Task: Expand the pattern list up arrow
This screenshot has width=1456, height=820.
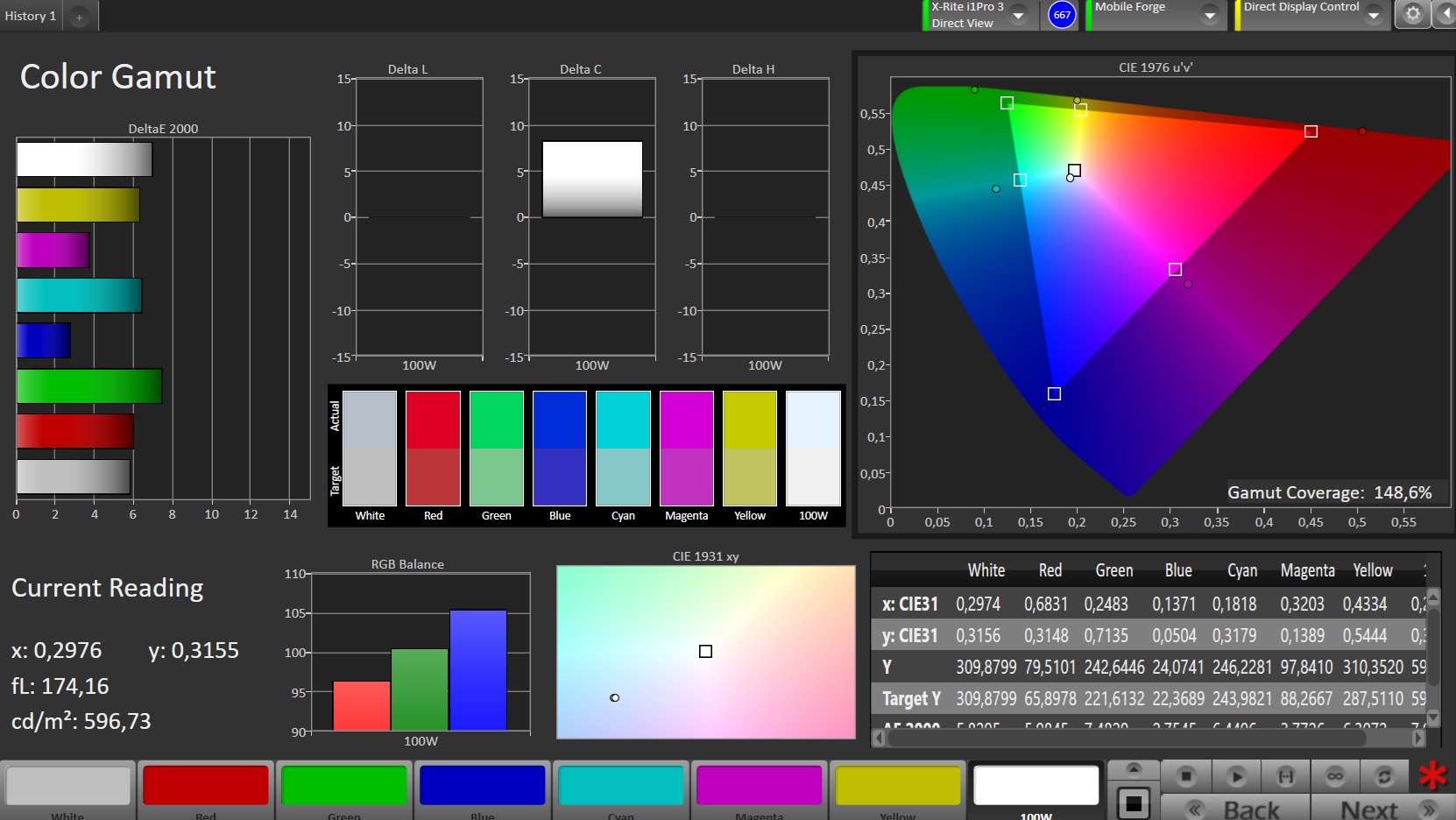Action: (x=1134, y=769)
